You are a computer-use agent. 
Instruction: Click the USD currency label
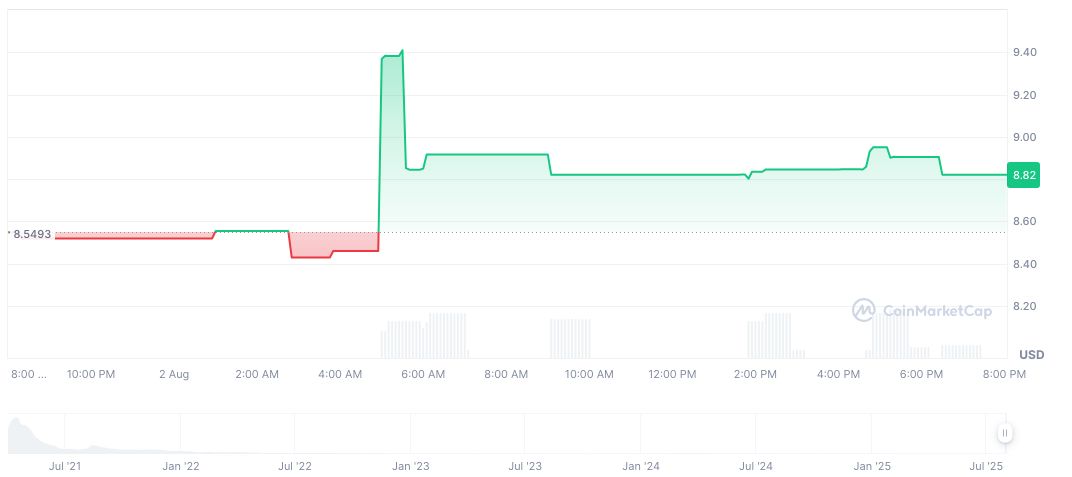point(1031,355)
